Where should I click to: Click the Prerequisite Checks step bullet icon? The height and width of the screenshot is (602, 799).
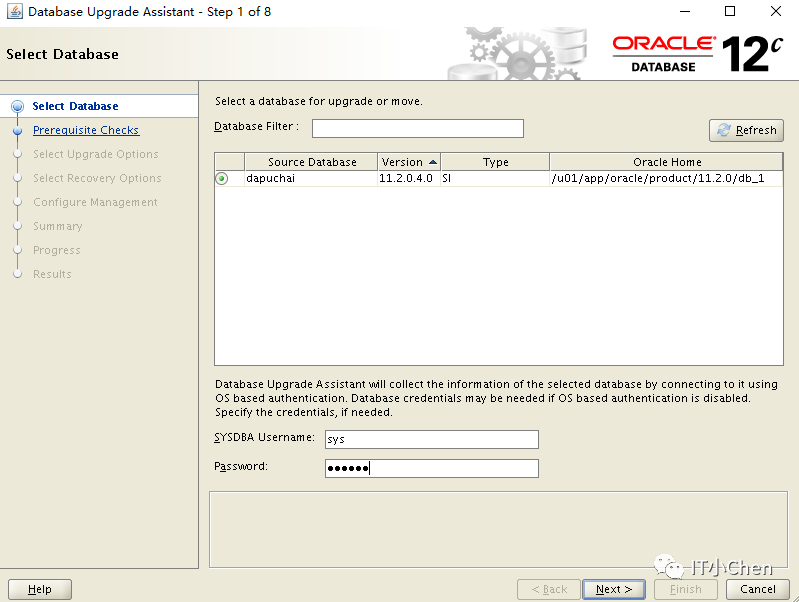17,130
